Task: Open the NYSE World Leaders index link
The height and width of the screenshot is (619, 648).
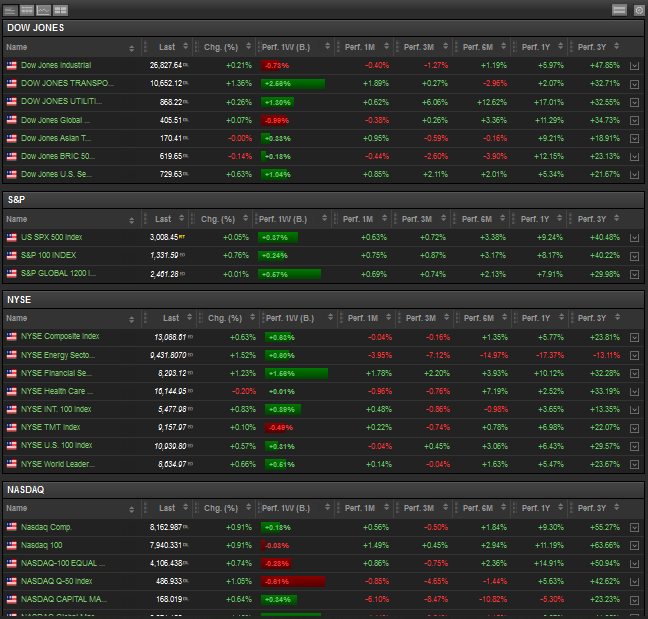Action: coord(56,463)
